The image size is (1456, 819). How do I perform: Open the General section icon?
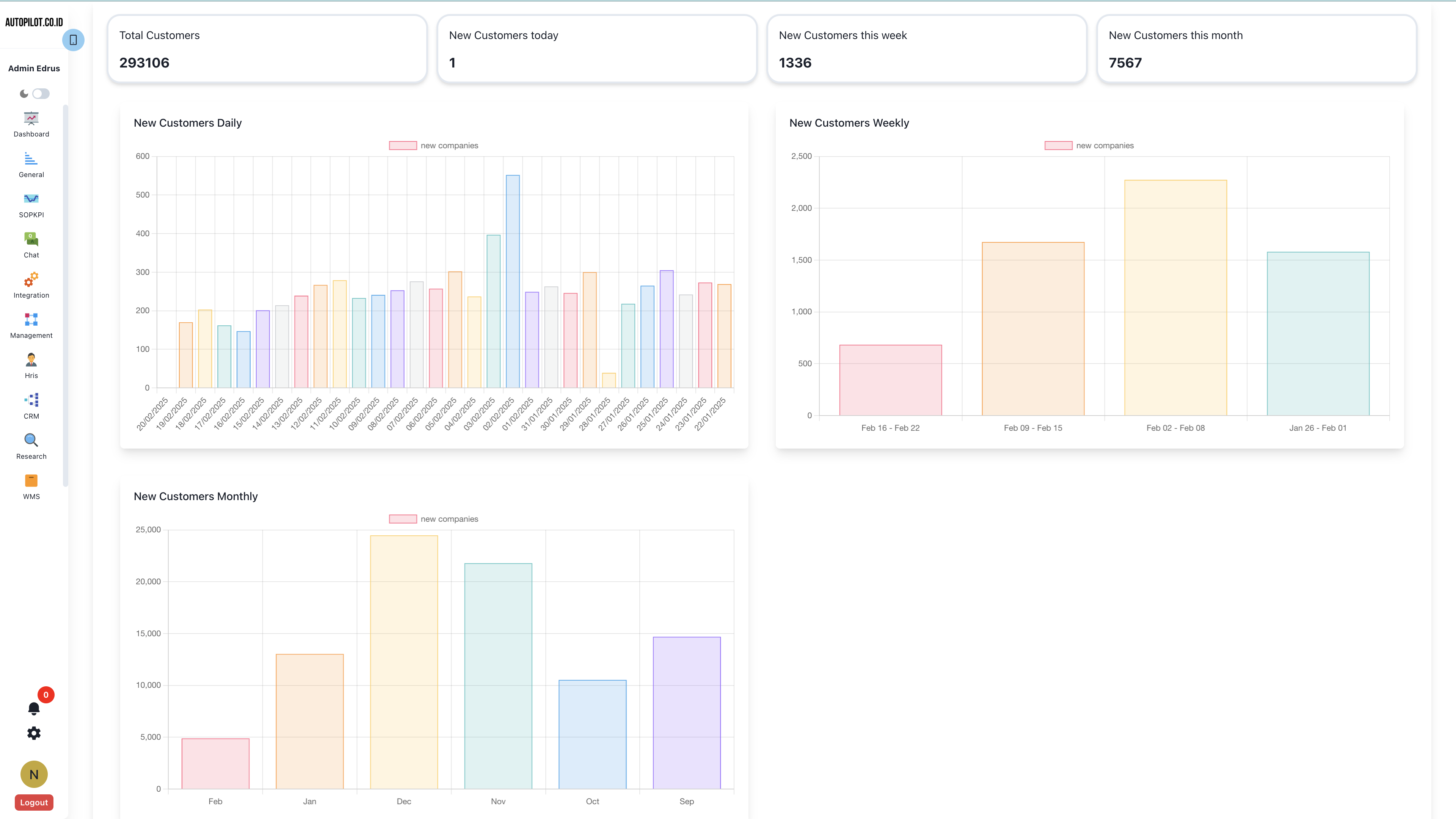(x=31, y=159)
